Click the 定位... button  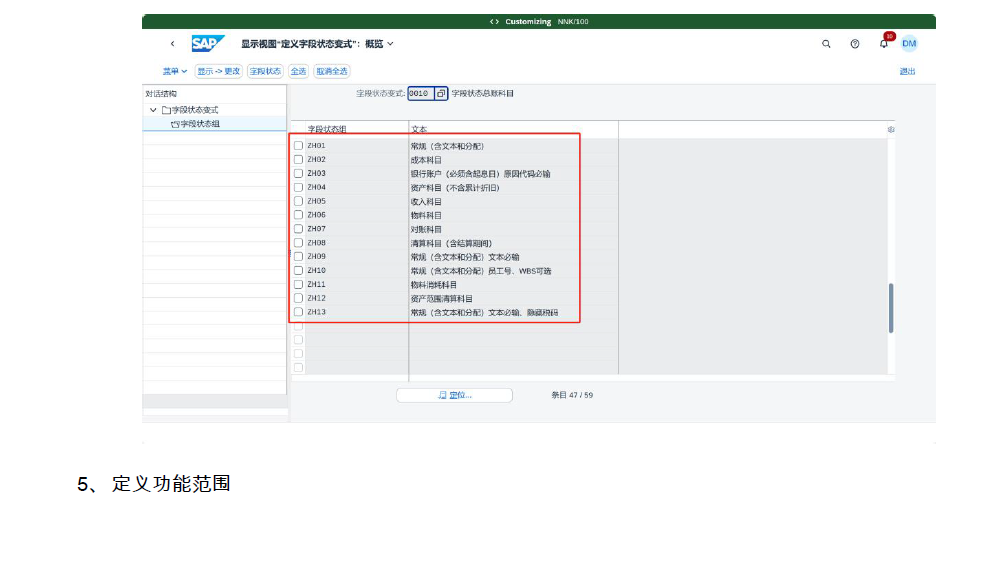[454, 395]
